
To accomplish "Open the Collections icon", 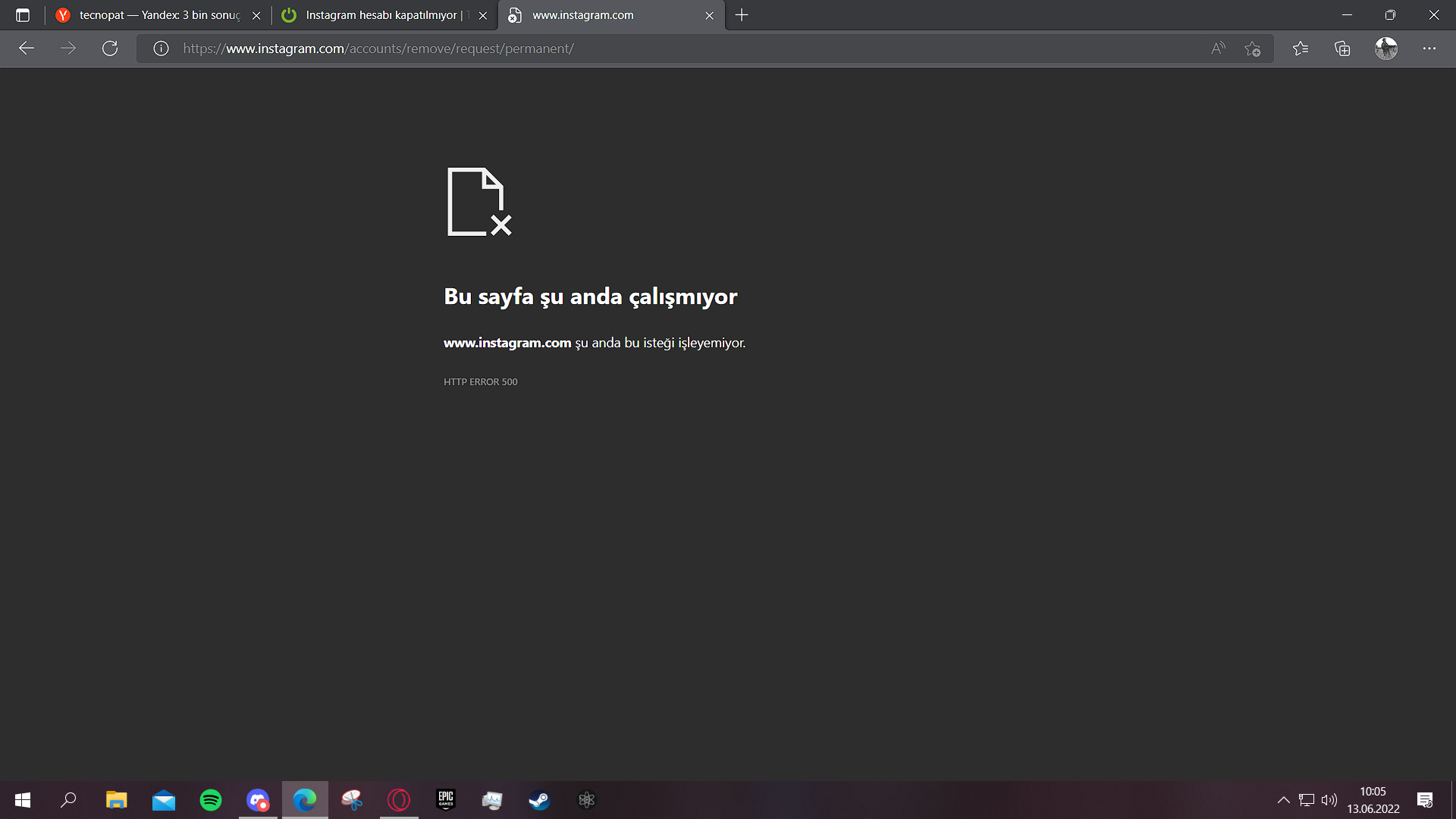I will pos(1342,49).
